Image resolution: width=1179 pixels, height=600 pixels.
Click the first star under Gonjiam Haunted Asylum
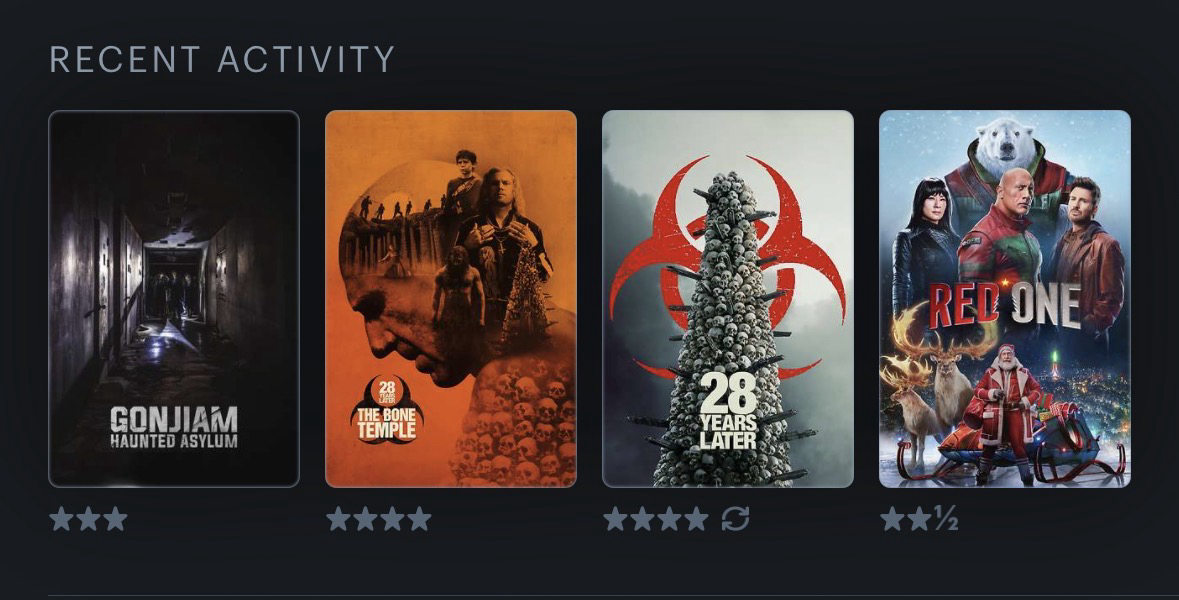62,519
